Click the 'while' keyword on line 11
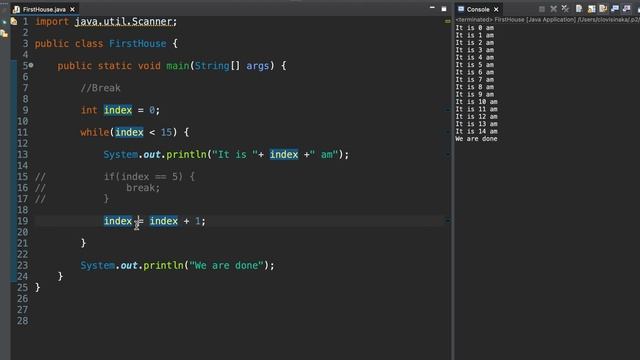This screenshot has height=360, width=640. 95,132
